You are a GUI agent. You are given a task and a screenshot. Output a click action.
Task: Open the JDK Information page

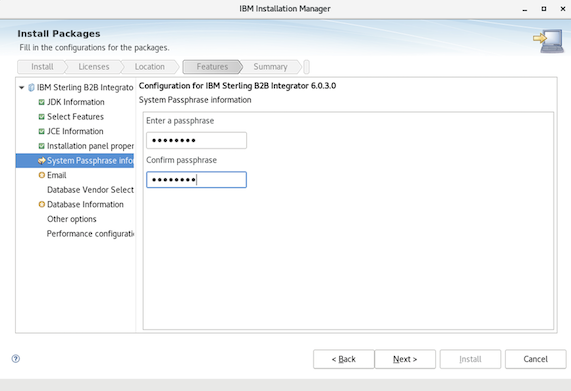[76, 102]
